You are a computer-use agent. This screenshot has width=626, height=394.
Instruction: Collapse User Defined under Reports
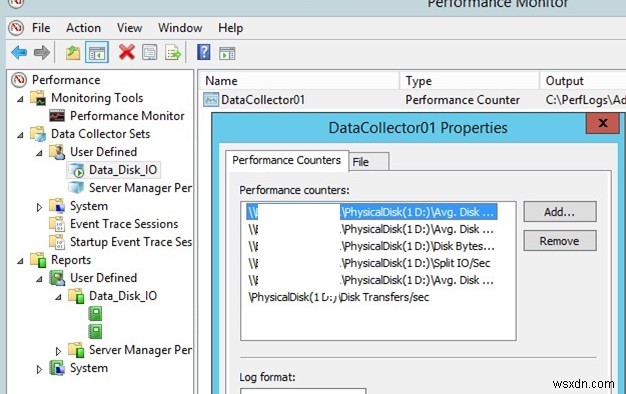click(39, 279)
